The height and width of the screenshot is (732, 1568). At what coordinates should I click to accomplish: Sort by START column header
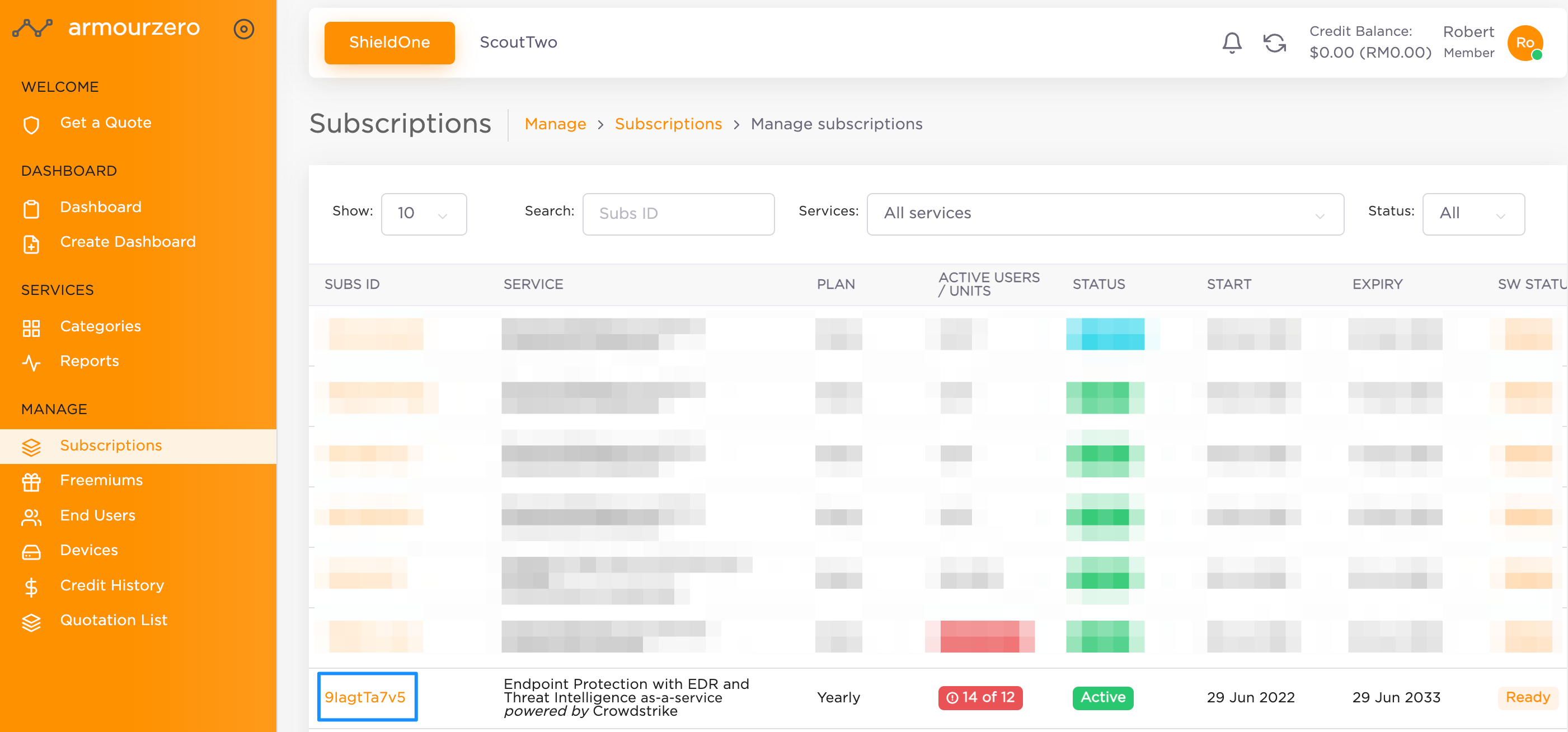1229,284
